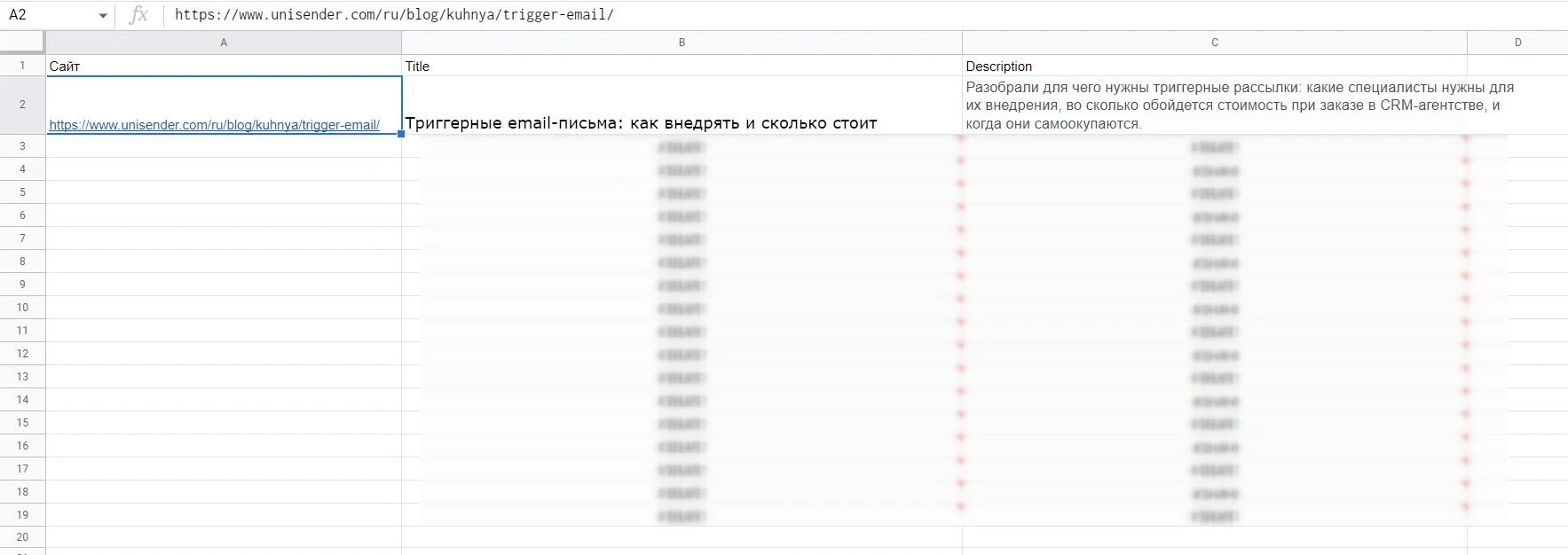
Task: Select row 3 header
Action: click(x=22, y=146)
